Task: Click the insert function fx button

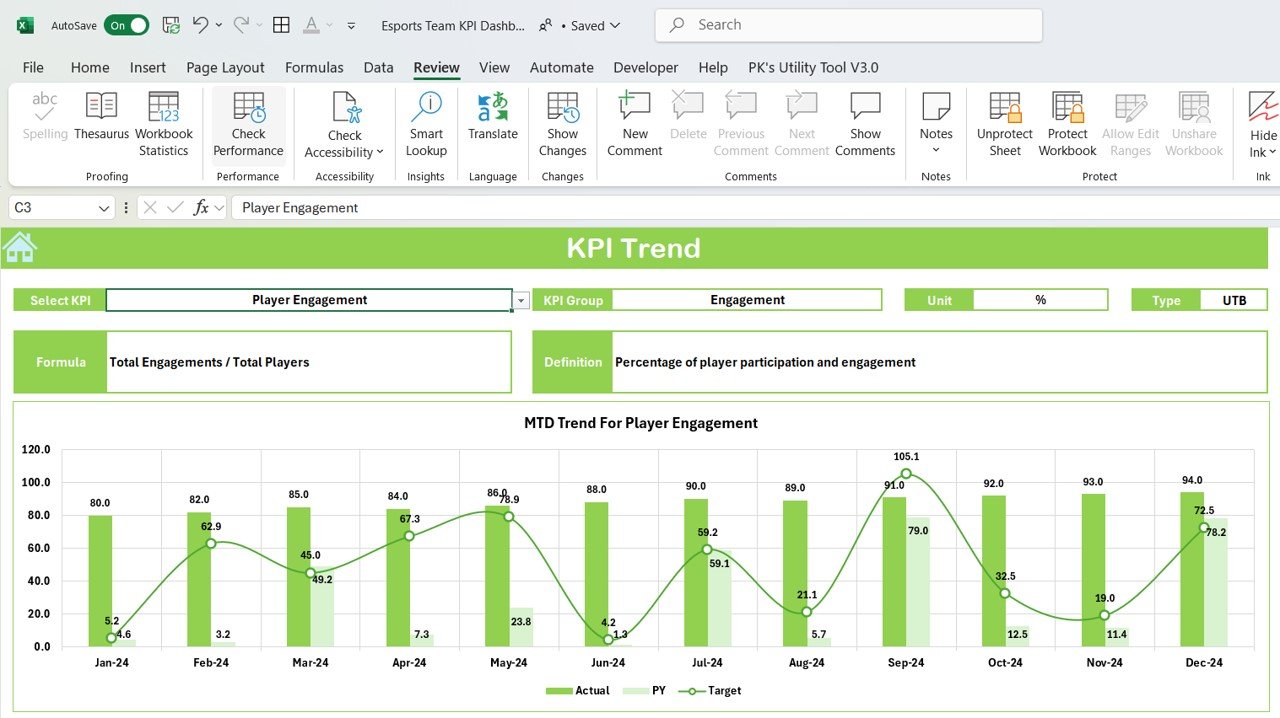Action: coord(202,207)
